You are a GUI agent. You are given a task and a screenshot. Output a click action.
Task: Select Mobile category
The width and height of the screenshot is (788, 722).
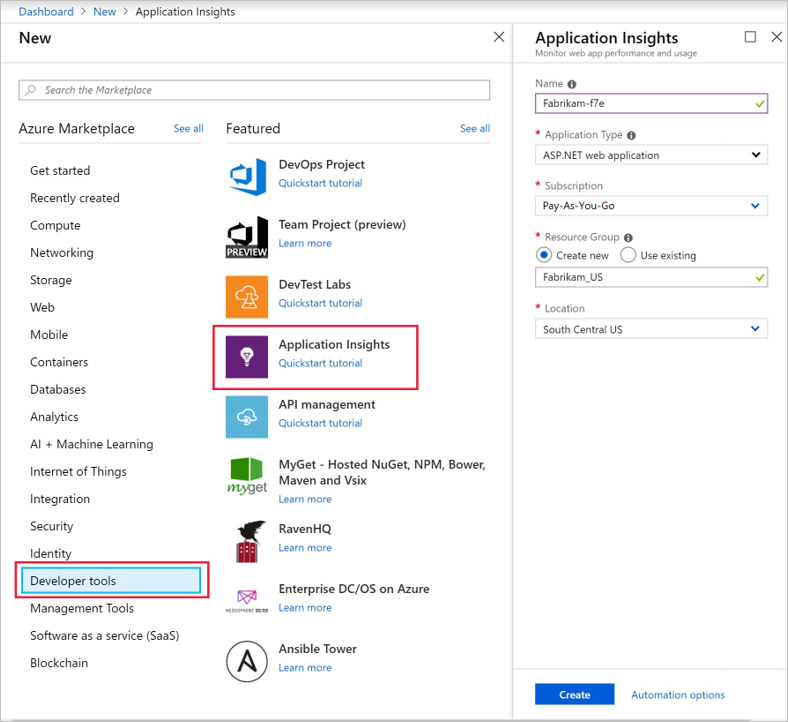49,335
